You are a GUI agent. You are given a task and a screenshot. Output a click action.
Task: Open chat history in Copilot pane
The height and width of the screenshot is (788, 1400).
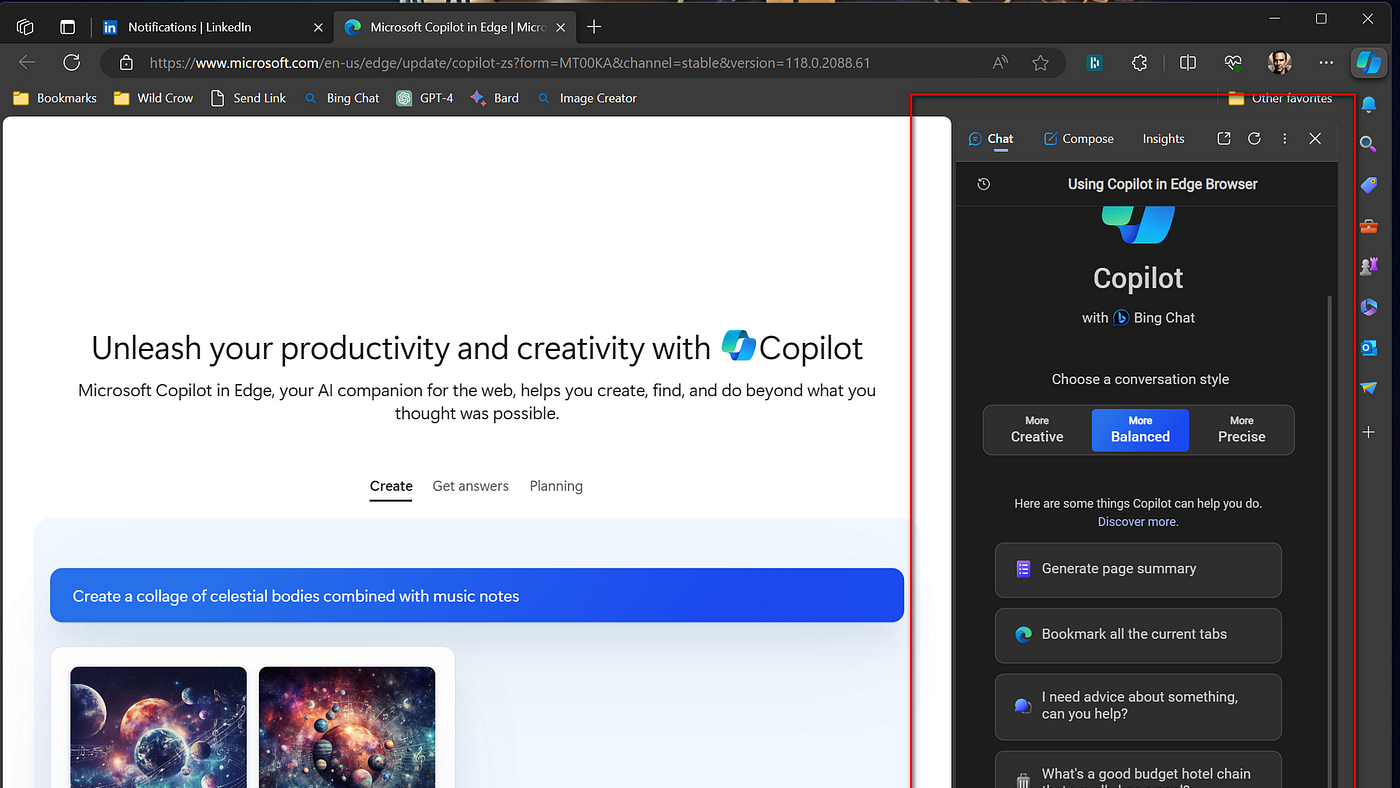984,184
